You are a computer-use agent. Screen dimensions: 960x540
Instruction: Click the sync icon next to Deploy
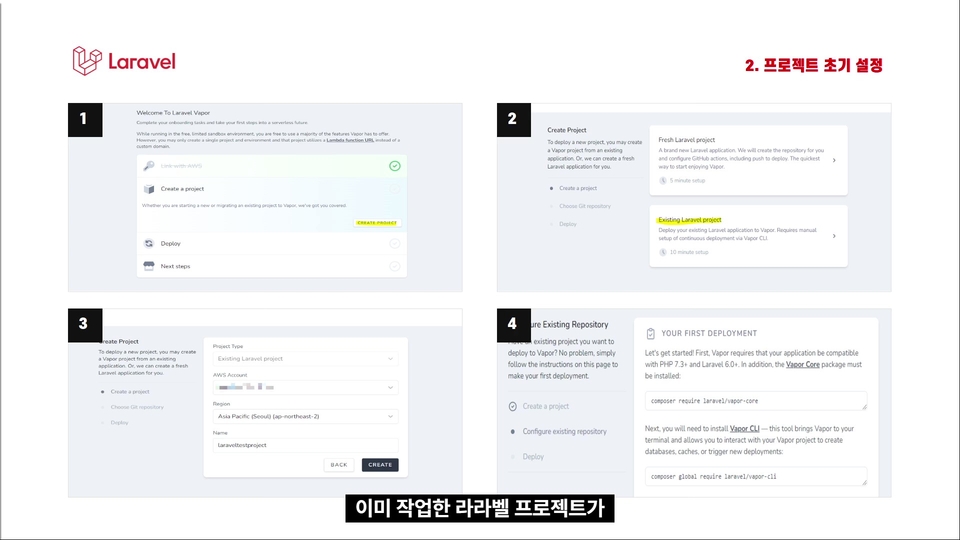click(x=149, y=244)
